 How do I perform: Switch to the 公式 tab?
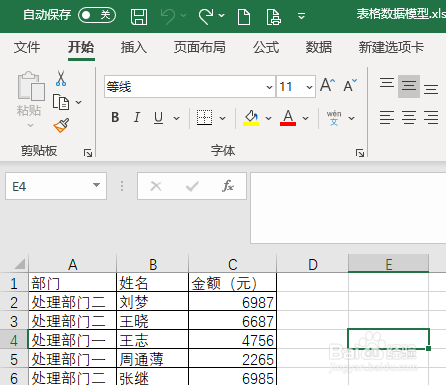[266, 47]
